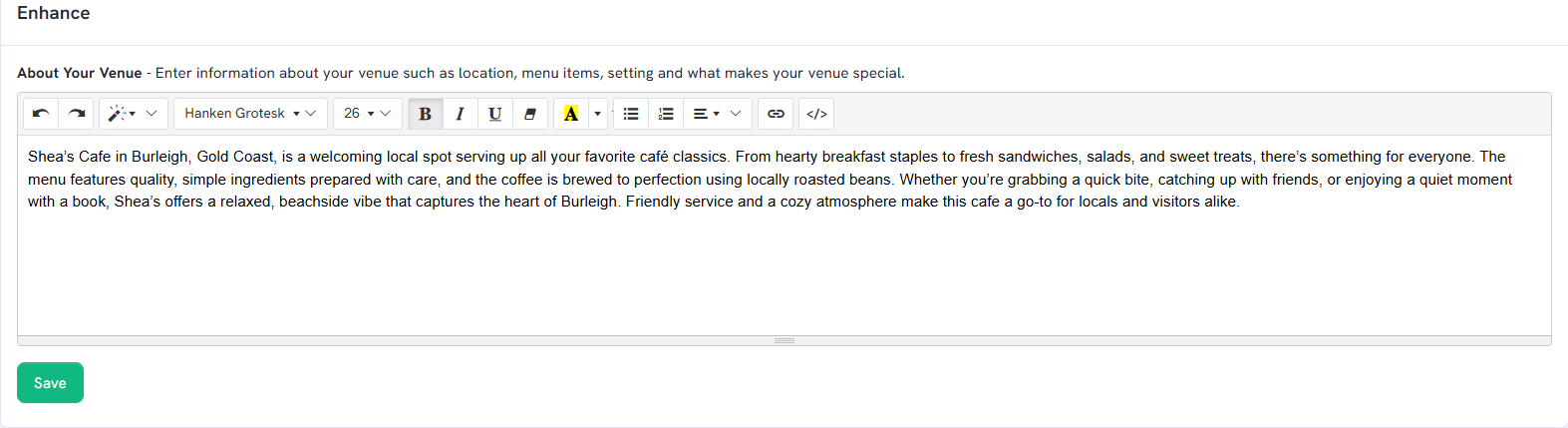Apply the yellow highlight color

[571, 114]
